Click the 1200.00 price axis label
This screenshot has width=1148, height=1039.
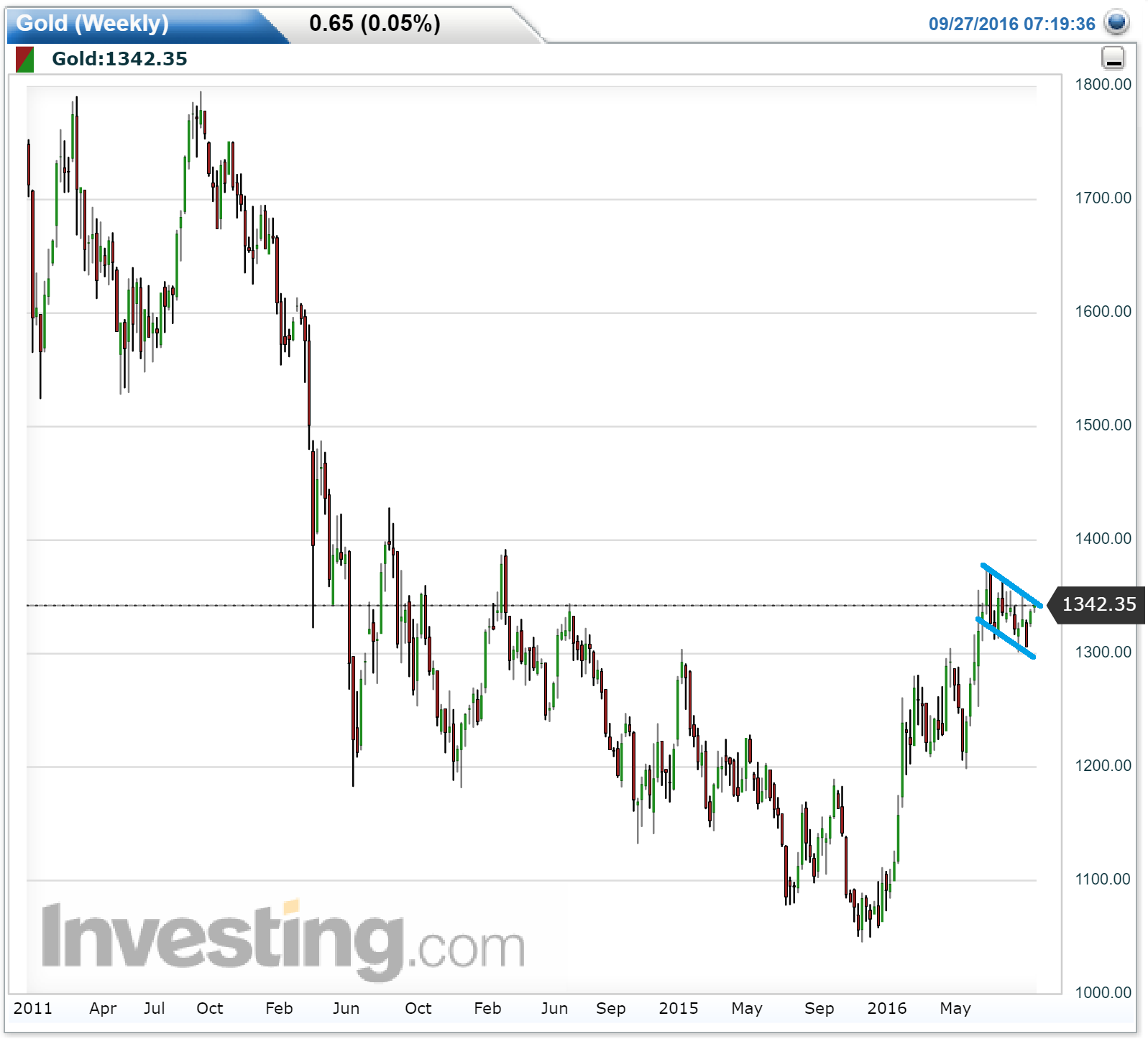(1103, 765)
